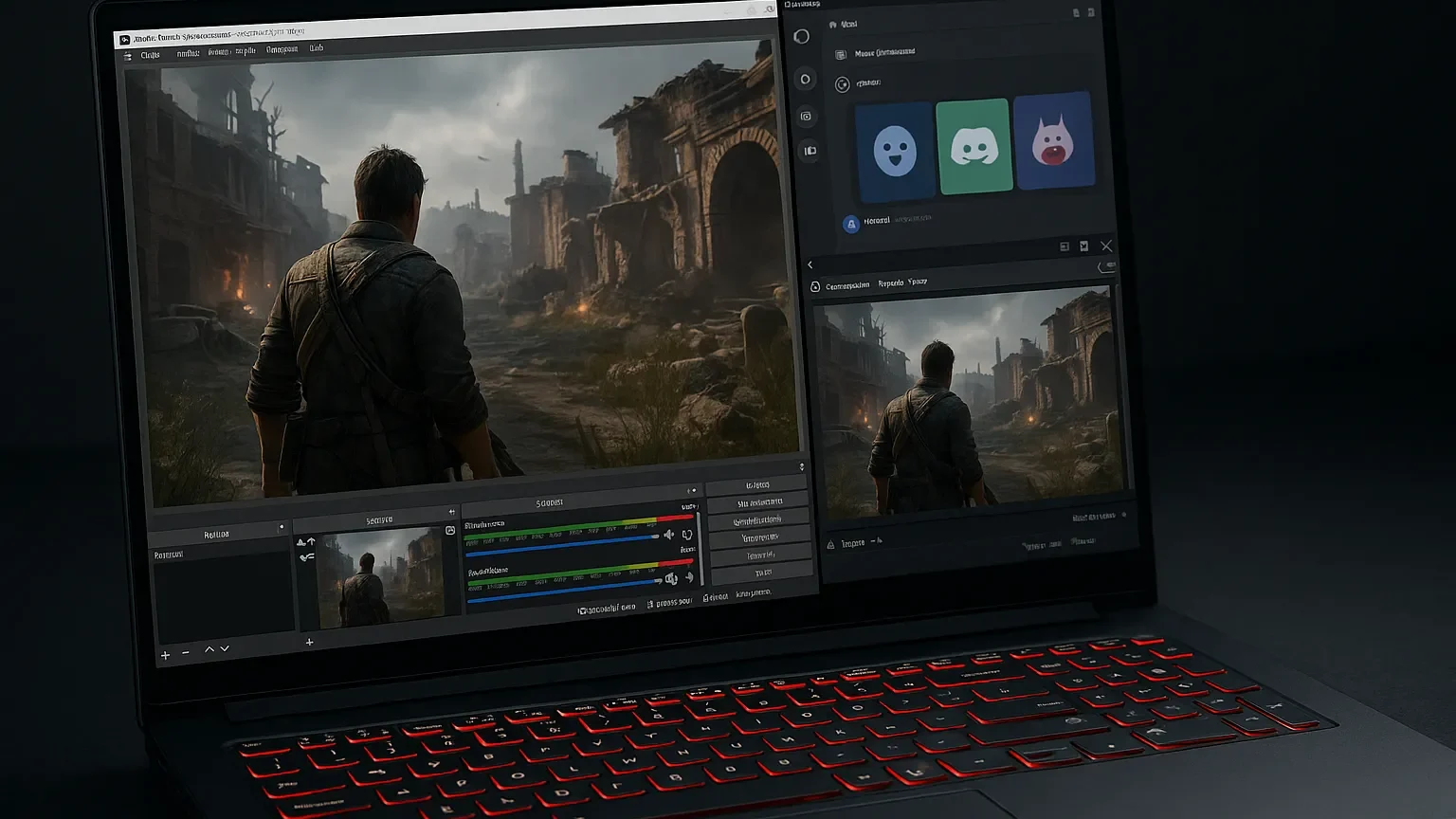Click the tag-shaped arrow at the panel's right edge
Image resolution: width=1456 pixels, height=819 pixels.
coord(1105,267)
